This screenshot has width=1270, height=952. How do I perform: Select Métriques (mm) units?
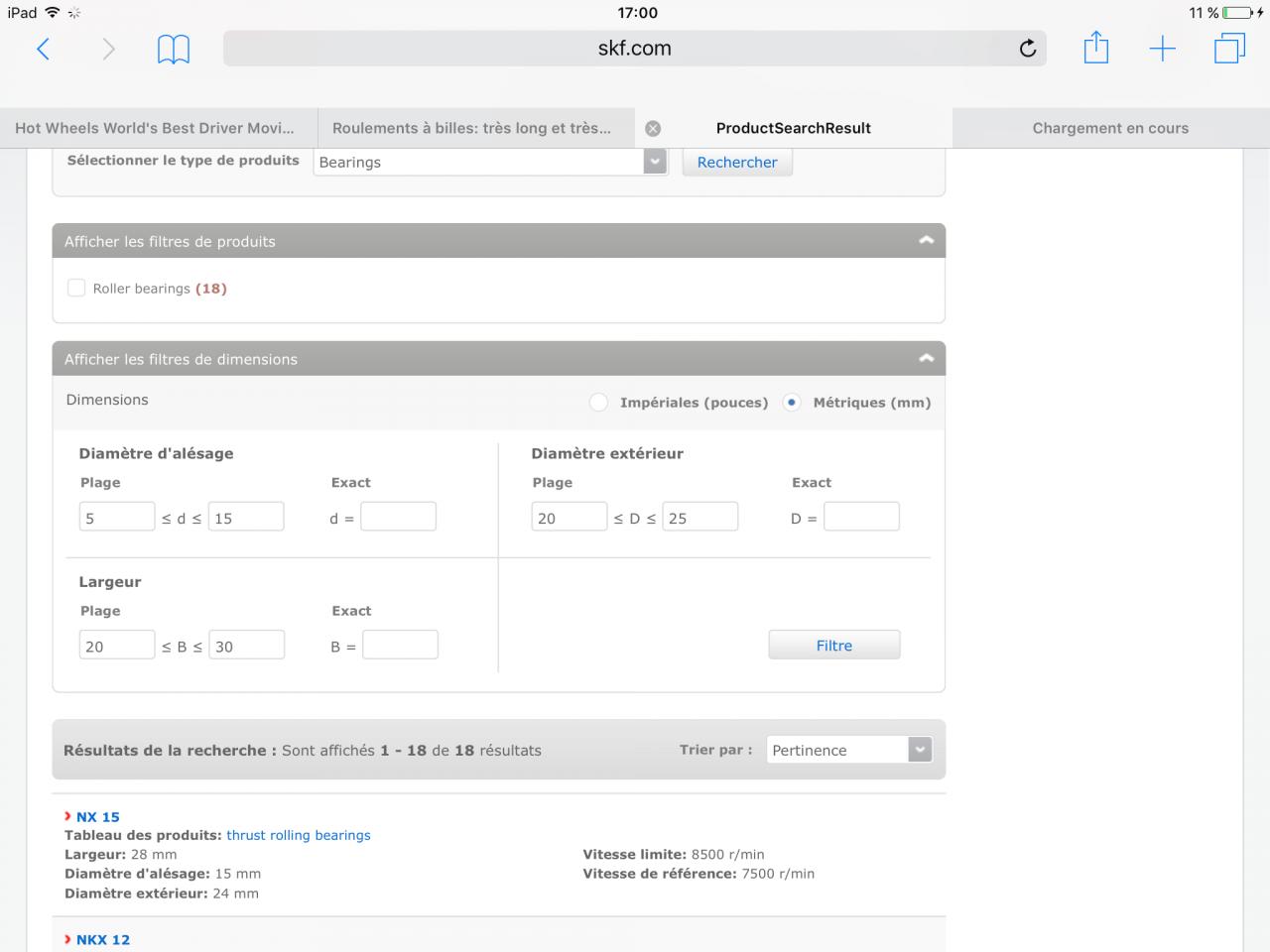pyautogui.click(x=792, y=403)
